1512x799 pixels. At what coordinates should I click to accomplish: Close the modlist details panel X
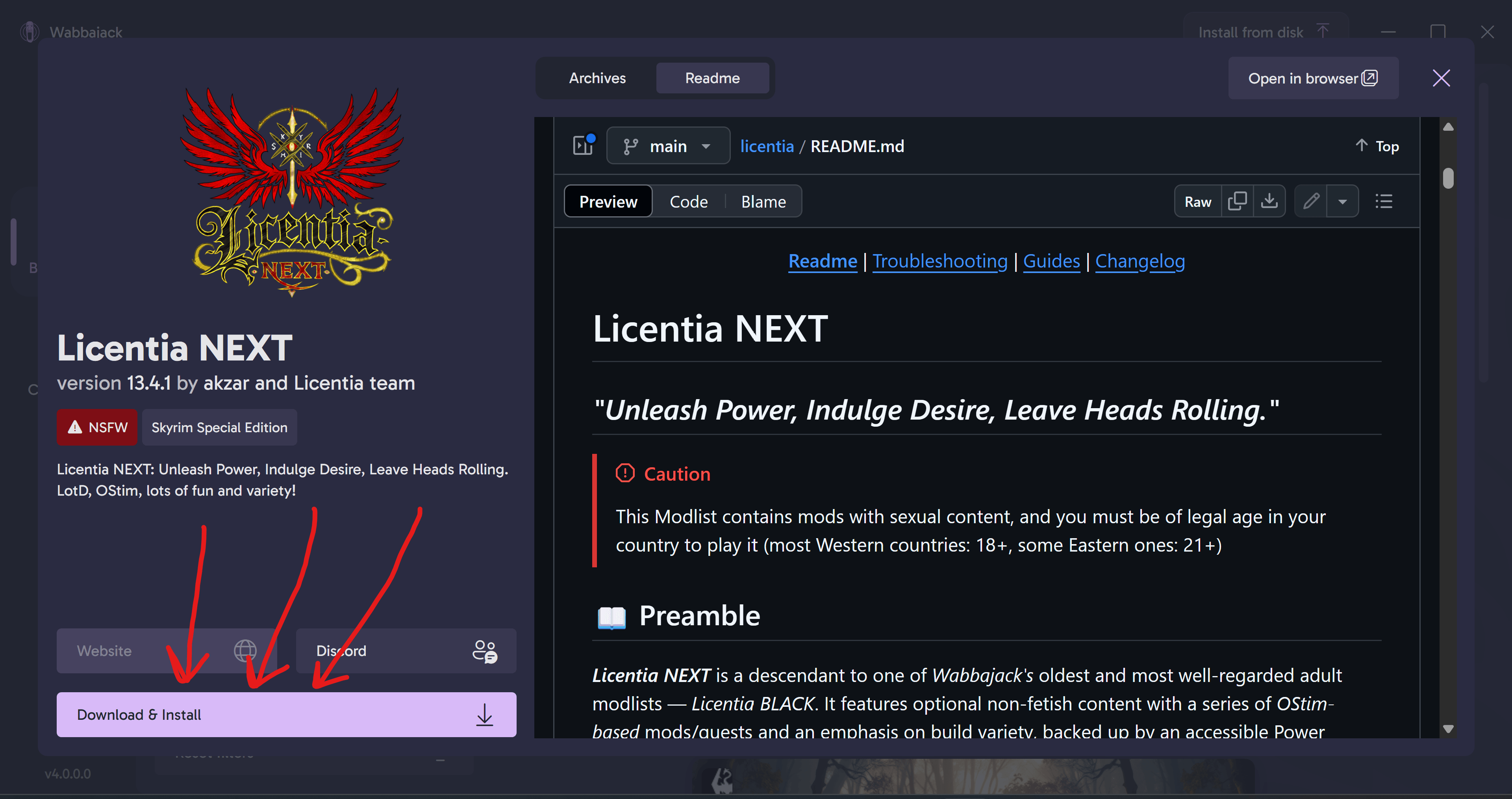[1441, 78]
